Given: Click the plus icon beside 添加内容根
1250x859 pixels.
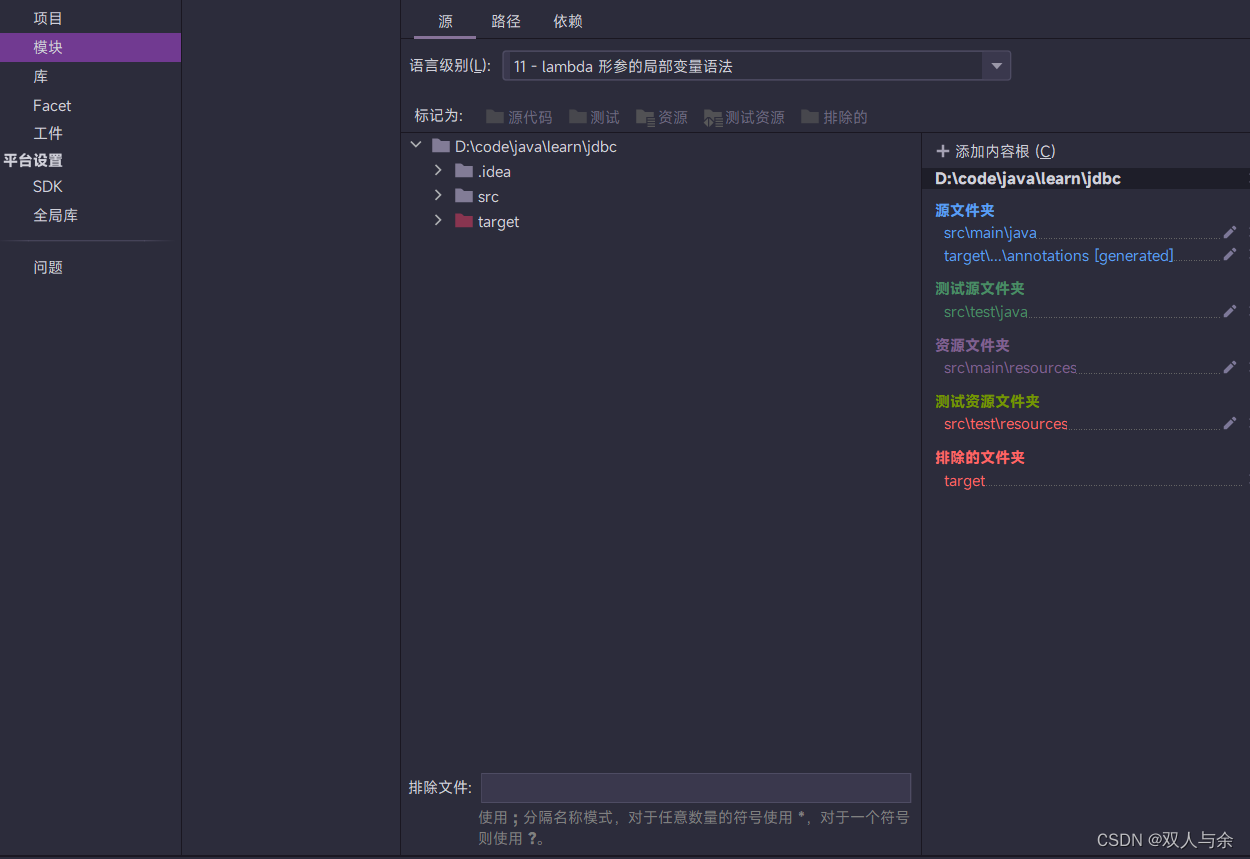Looking at the screenshot, I should (941, 150).
